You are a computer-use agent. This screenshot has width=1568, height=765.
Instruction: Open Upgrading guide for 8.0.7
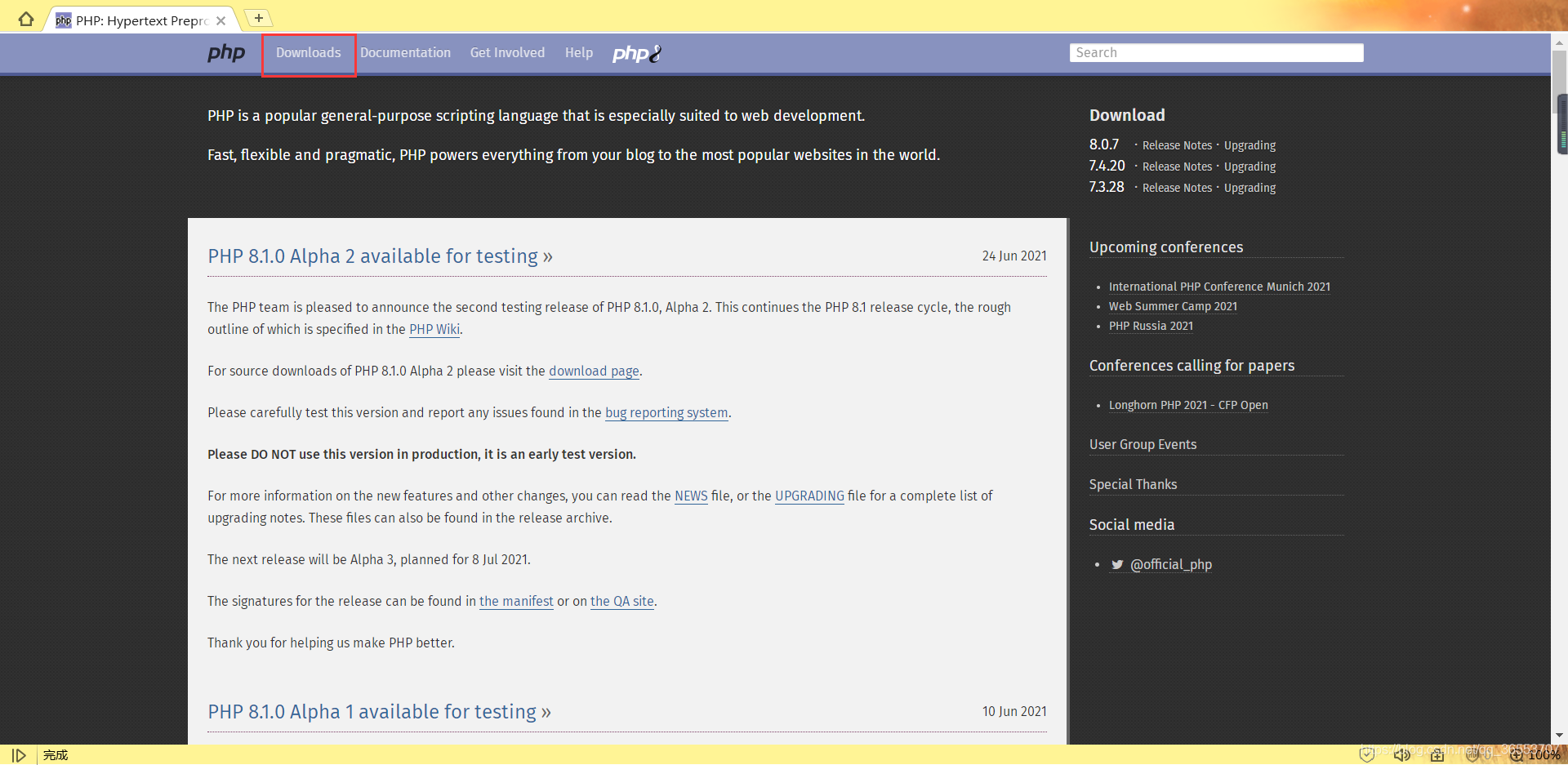[1249, 145]
